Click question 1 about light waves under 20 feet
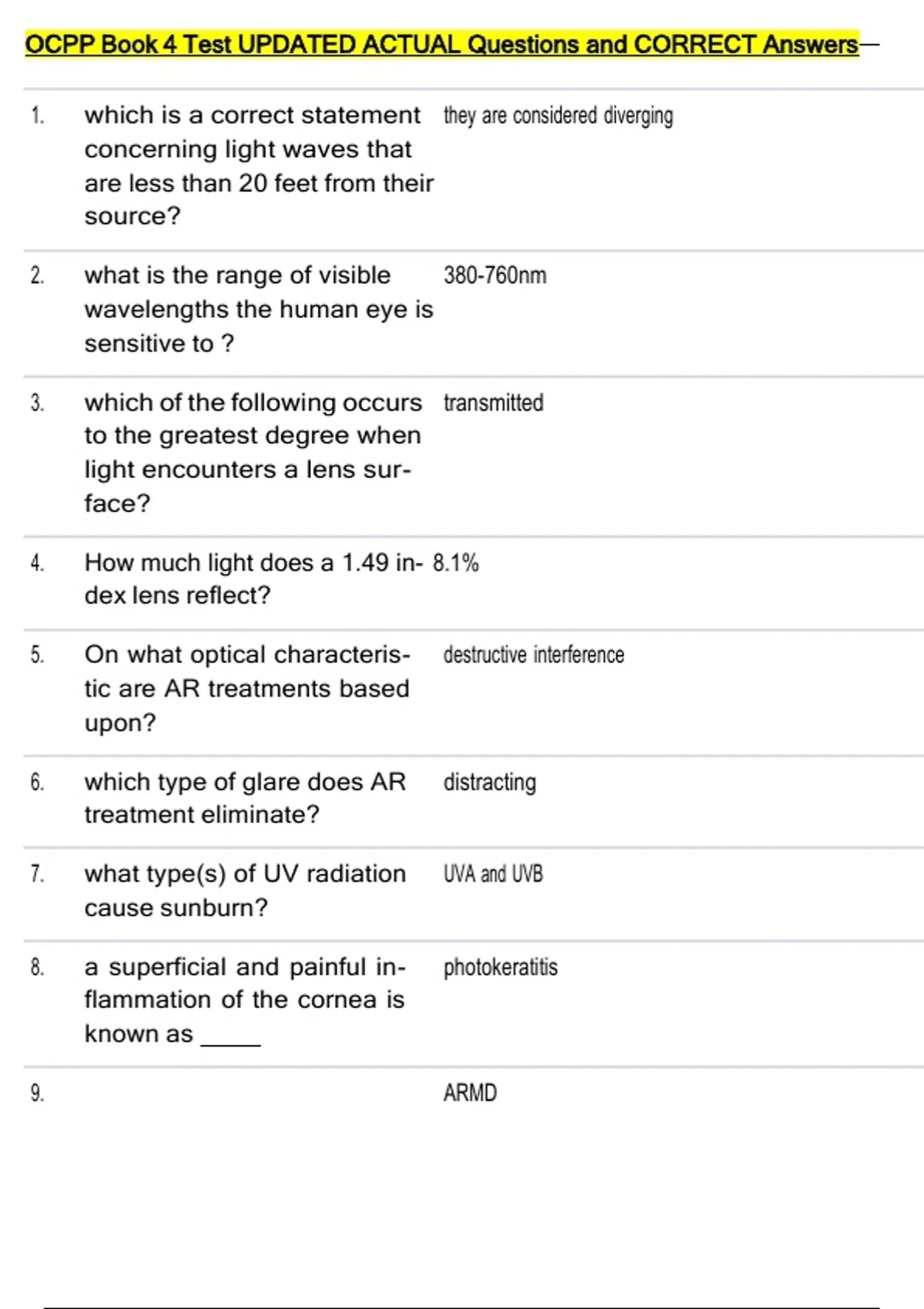The height and width of the screenshot is (1309, 924). pyautogui.click(x=259, y=166)
